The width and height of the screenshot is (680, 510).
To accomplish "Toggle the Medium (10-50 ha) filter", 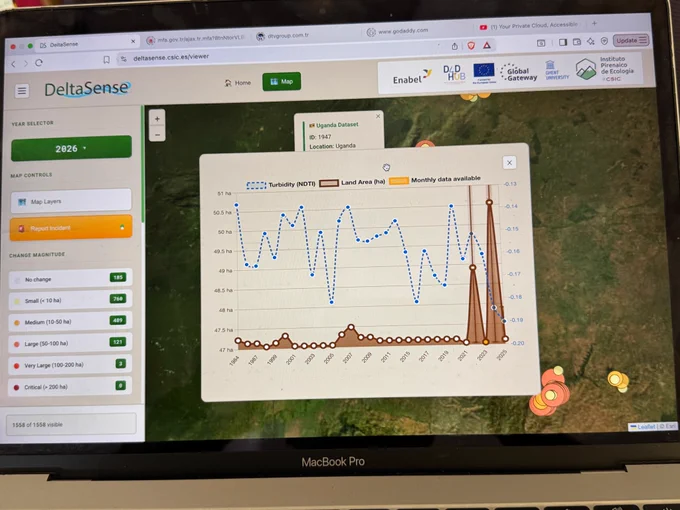I will pos(70,322).
